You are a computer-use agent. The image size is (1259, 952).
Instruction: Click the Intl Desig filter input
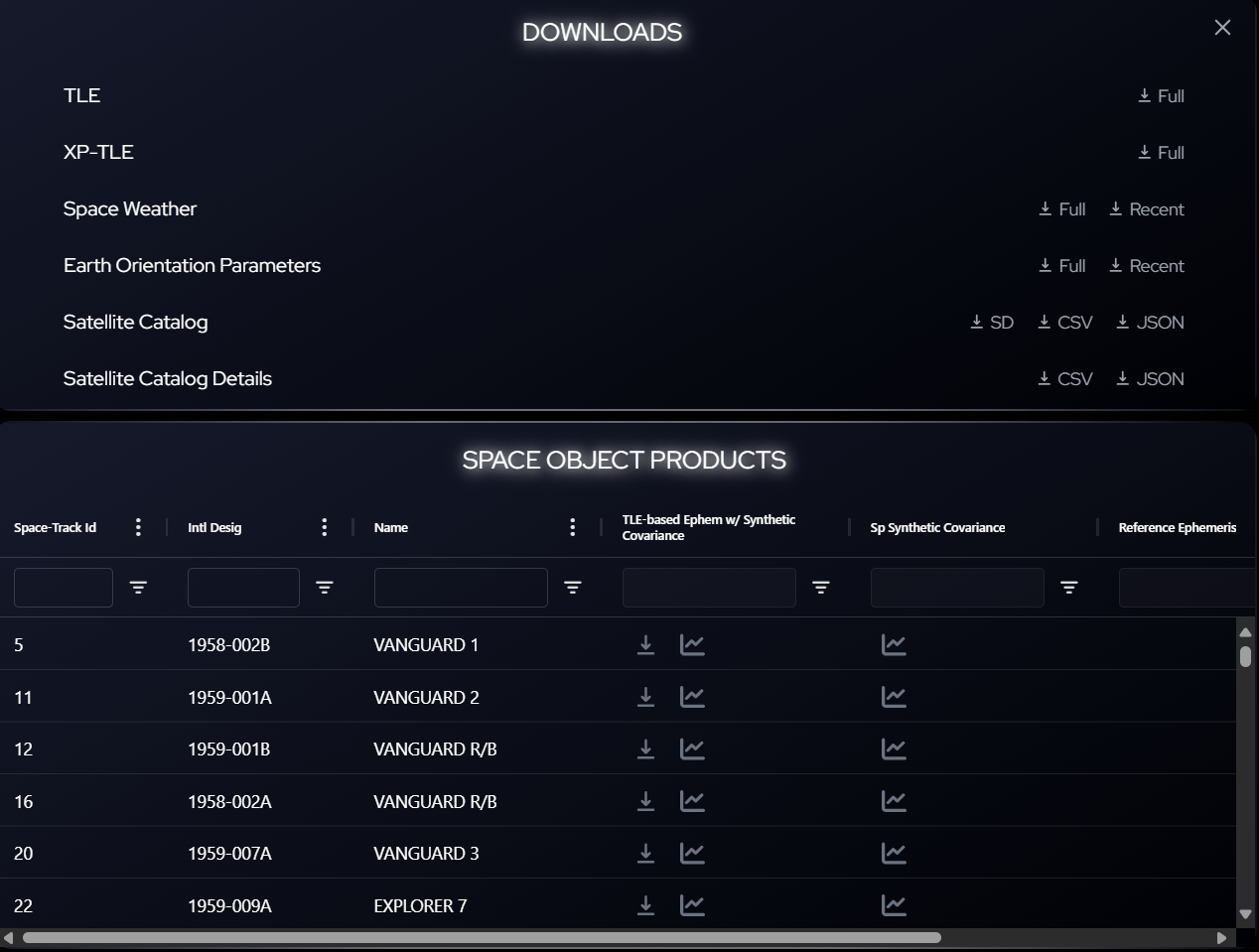(x=243, y=588)
